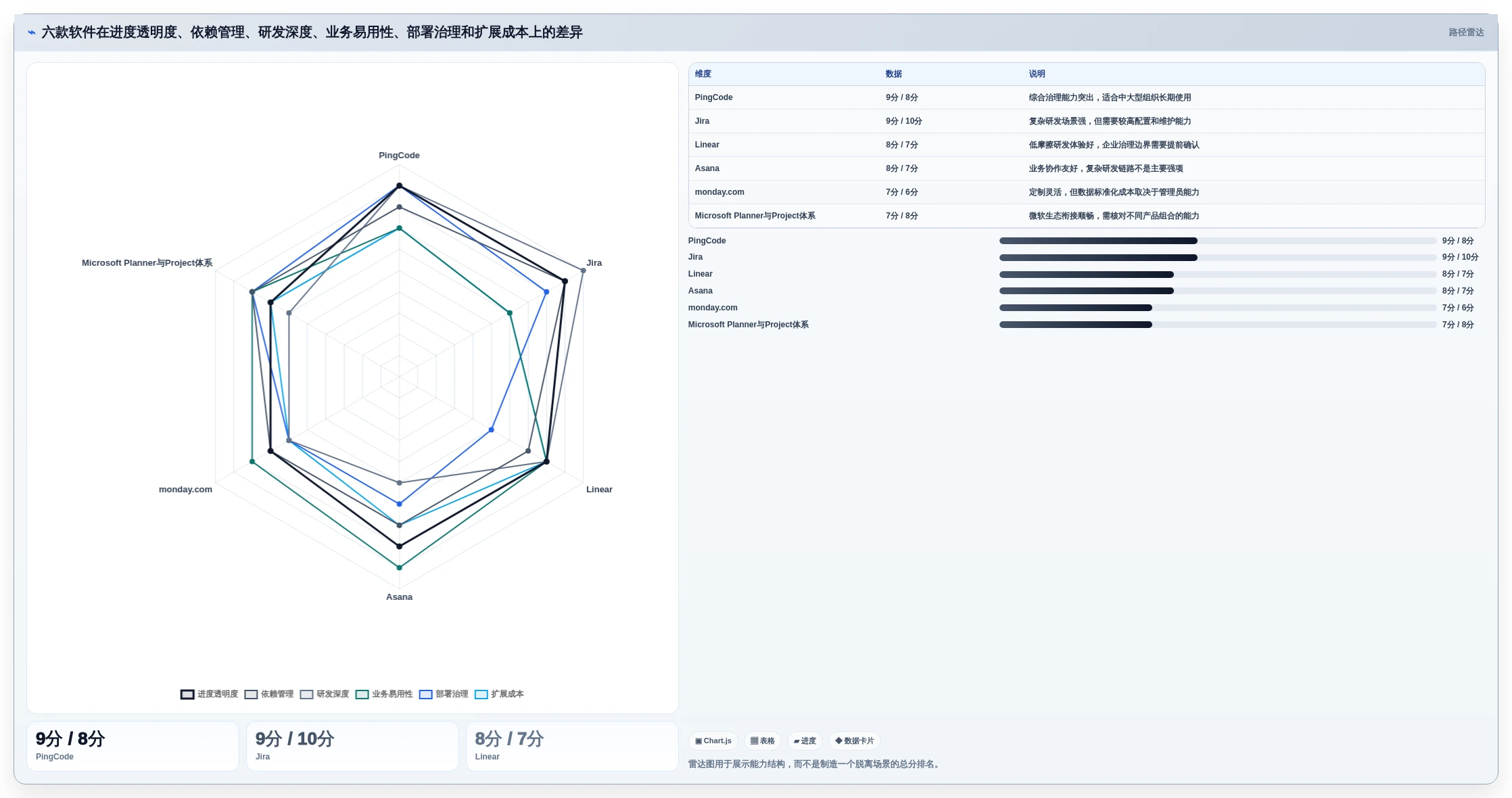Toggle the 依赖管理 legend swatch

(251, 695)
